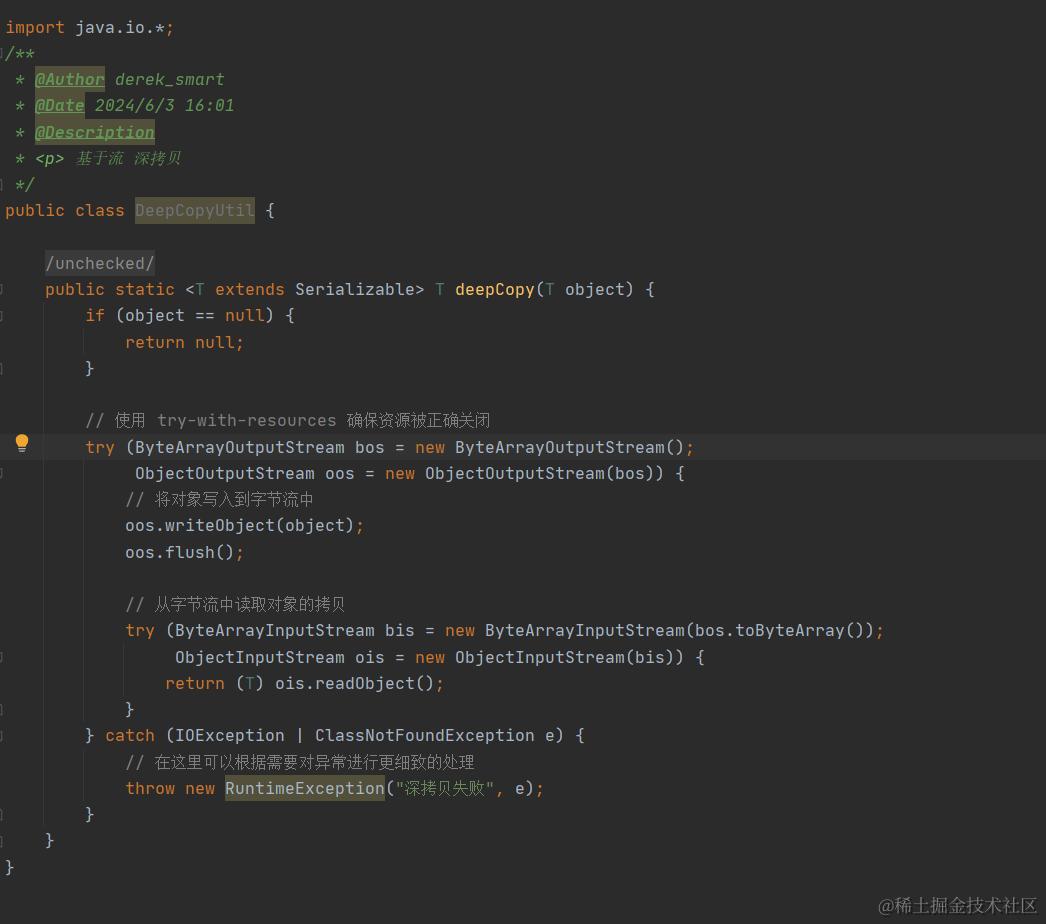Click the "java.io.*" import package

pyautogui.click(x=120, y=27)
